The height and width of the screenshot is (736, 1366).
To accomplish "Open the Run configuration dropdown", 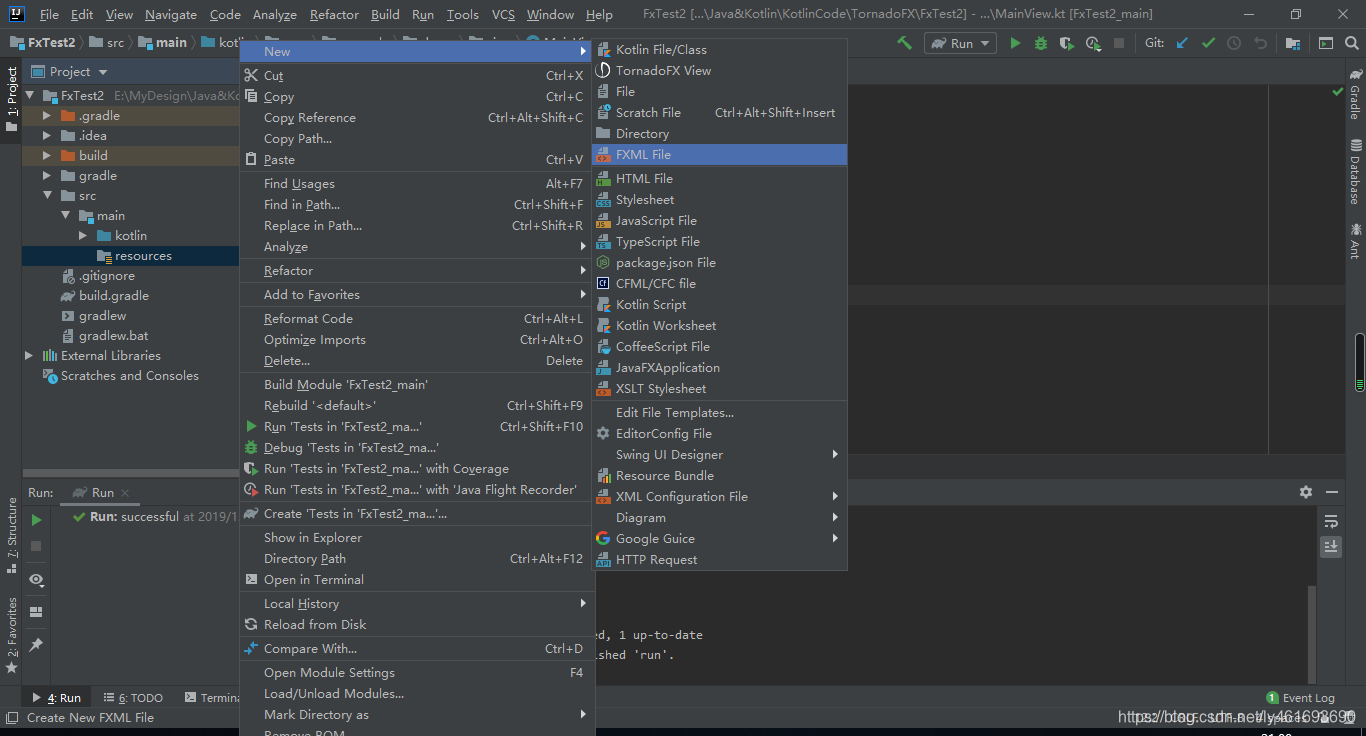I will (x=960, y=43).
